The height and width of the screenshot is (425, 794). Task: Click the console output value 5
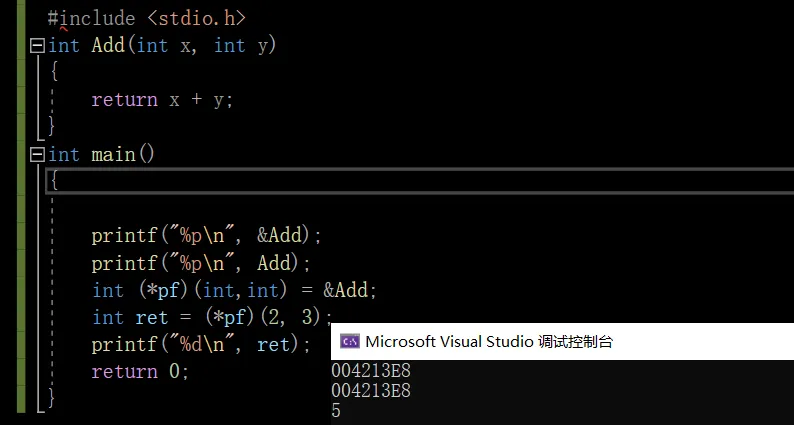(336, 410)
